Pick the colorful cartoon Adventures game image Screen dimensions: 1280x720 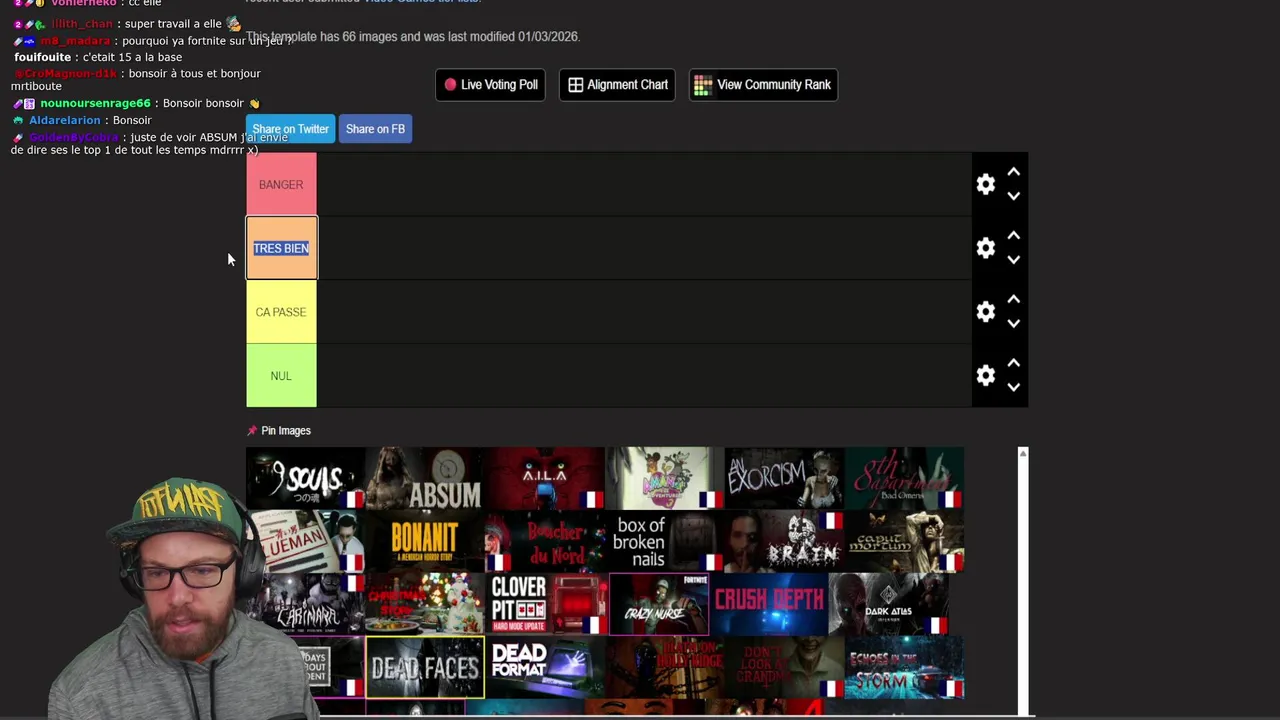pos(665,478)
